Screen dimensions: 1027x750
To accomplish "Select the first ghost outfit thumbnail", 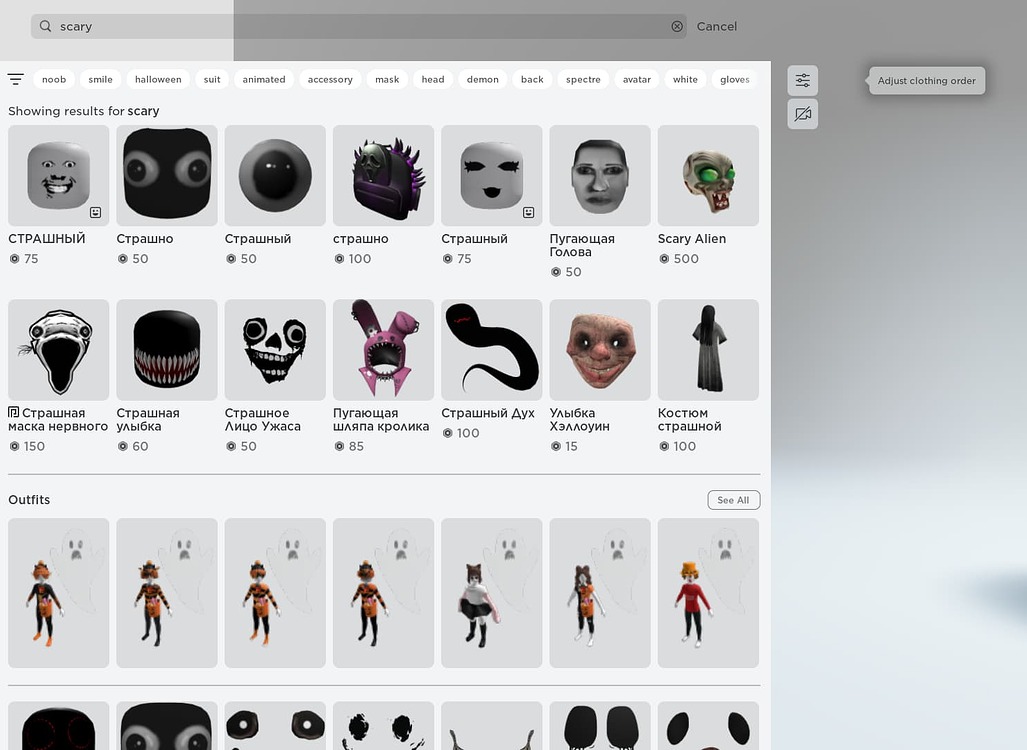I will point(58,592).
